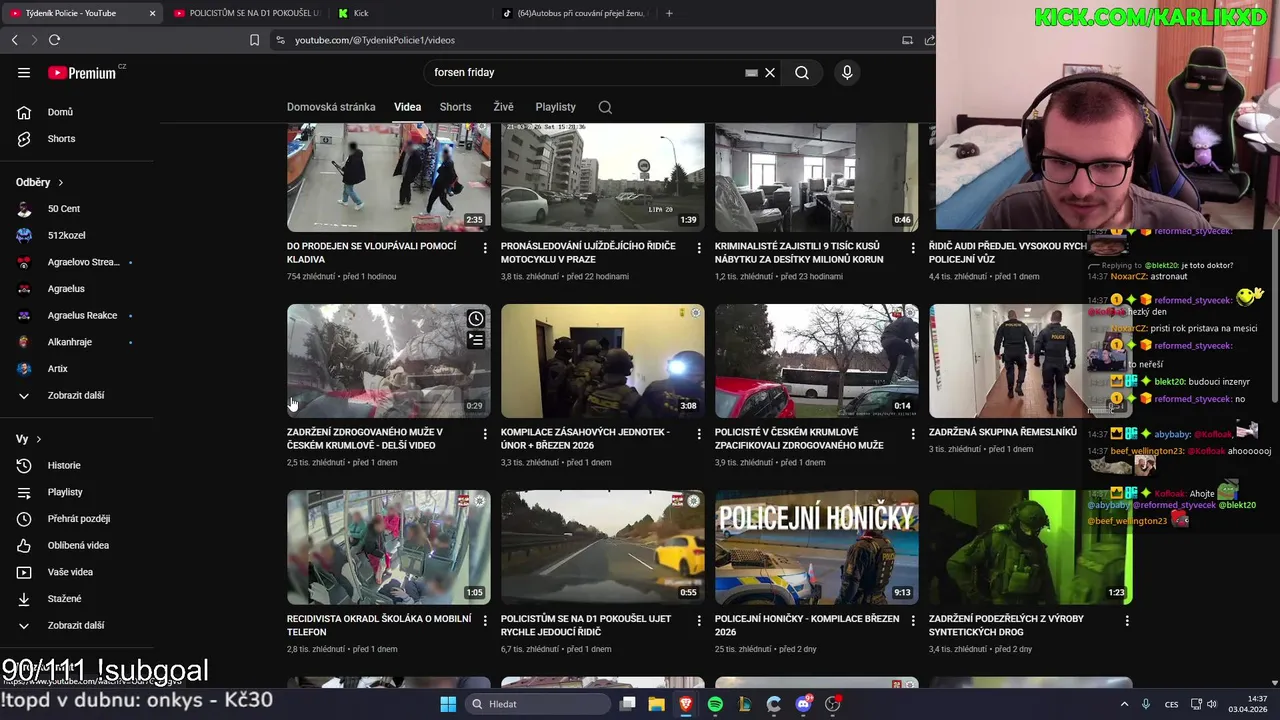Image resolution: width=1280 pixels, height=720 pixels.
Task: Open the on-screen keyboard icon in search box
Action: tap(751, 72)
